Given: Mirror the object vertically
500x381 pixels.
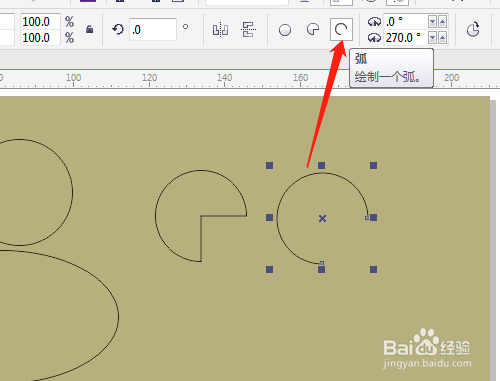Looking at the screenshot, I should click(x=248, y=30).
